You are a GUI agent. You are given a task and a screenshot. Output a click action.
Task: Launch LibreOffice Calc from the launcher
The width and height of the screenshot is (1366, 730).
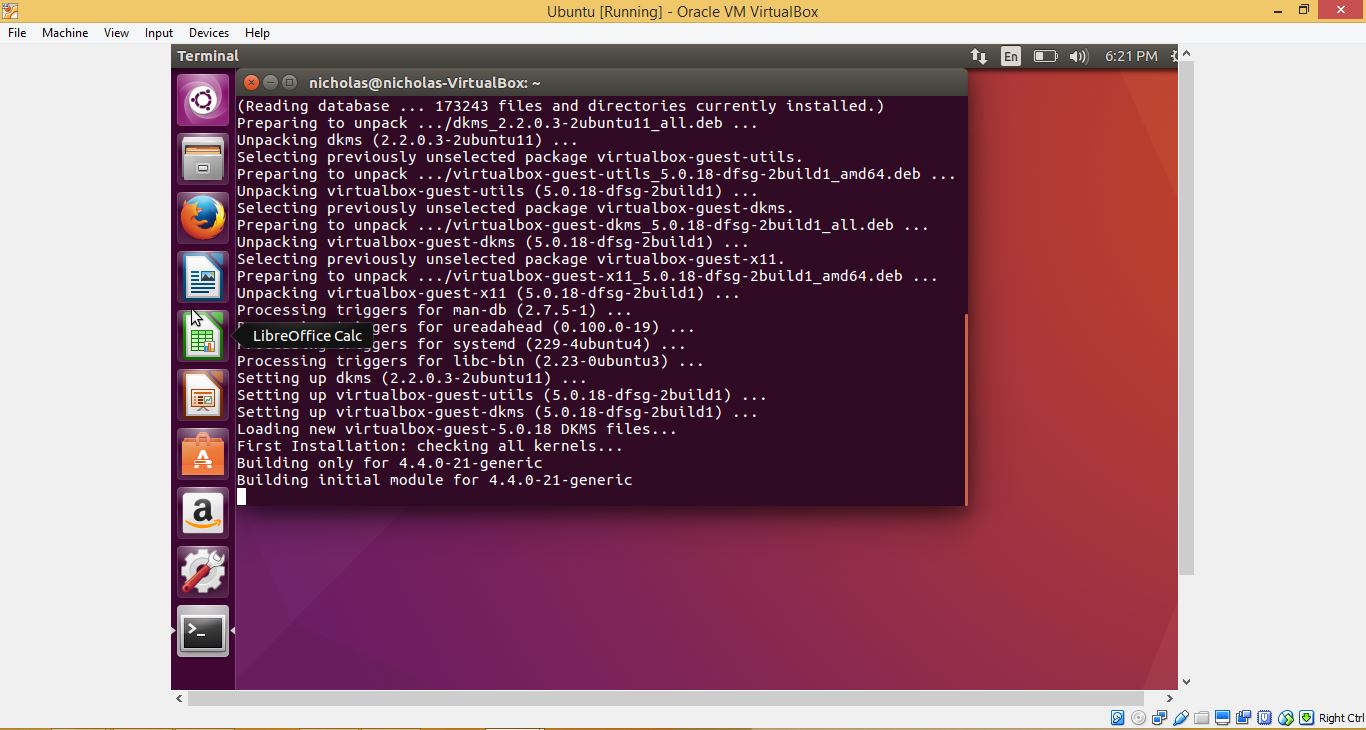[203, 336]
